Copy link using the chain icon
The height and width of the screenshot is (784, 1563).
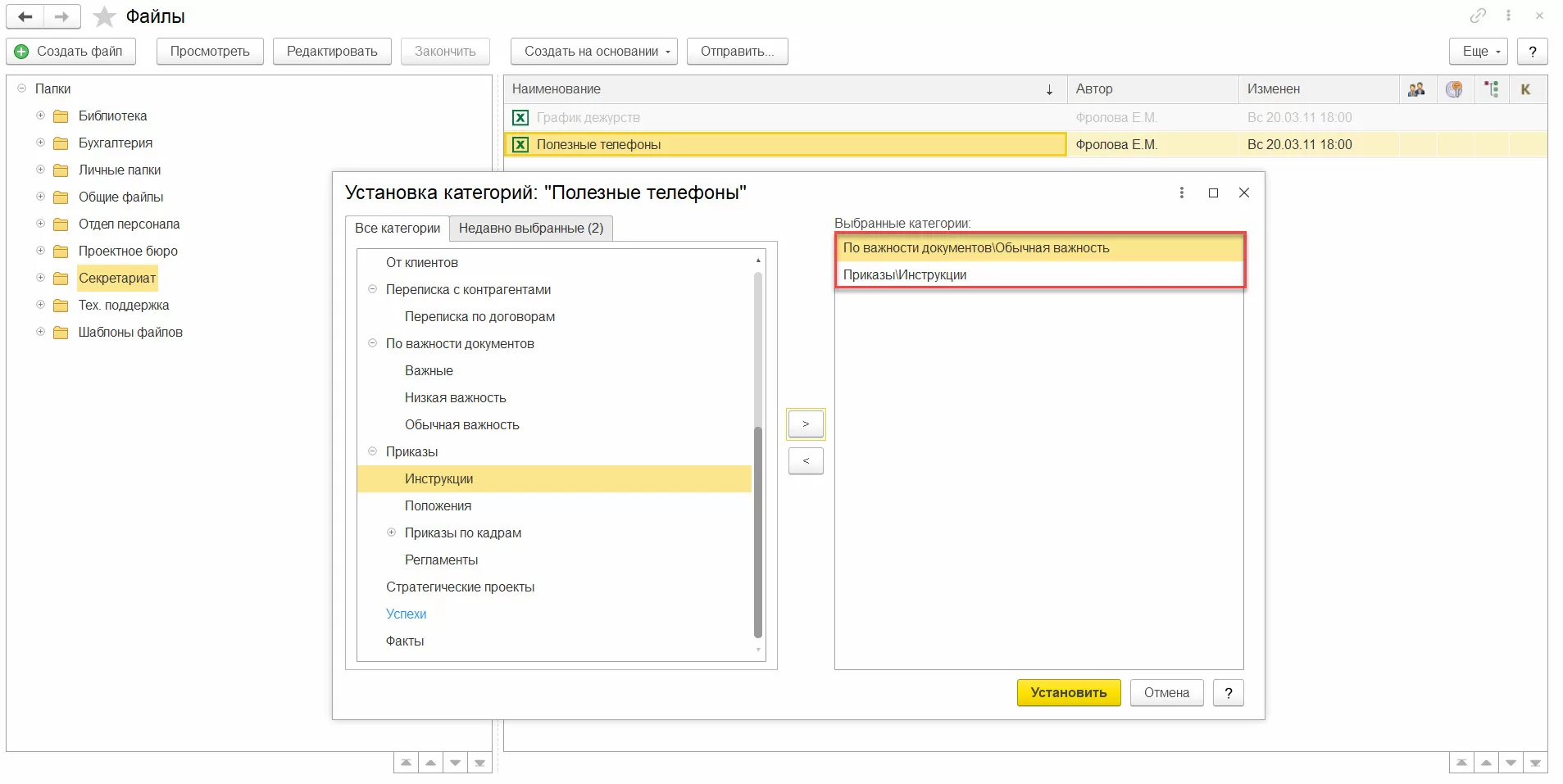(1478, 16)
